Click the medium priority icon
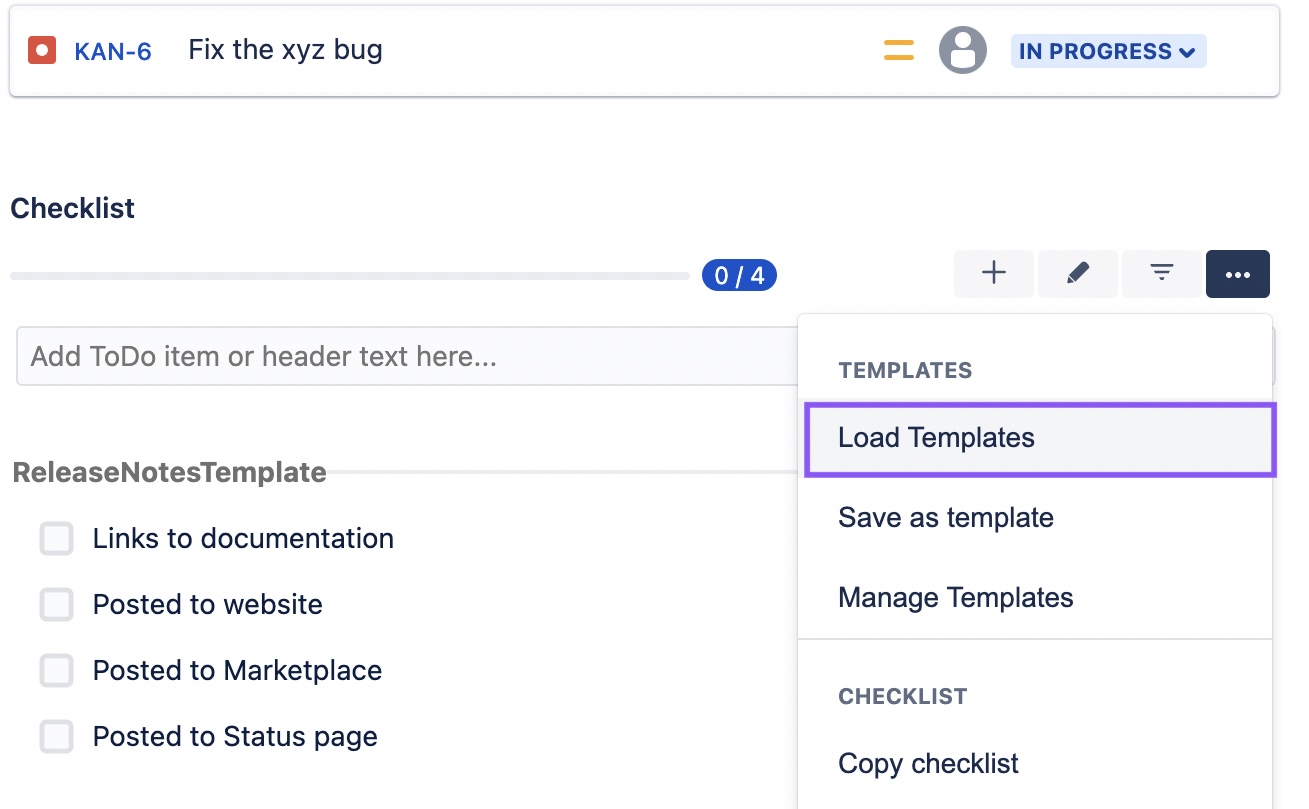This screenshot has height=809, width=1309. pos(899,50)
